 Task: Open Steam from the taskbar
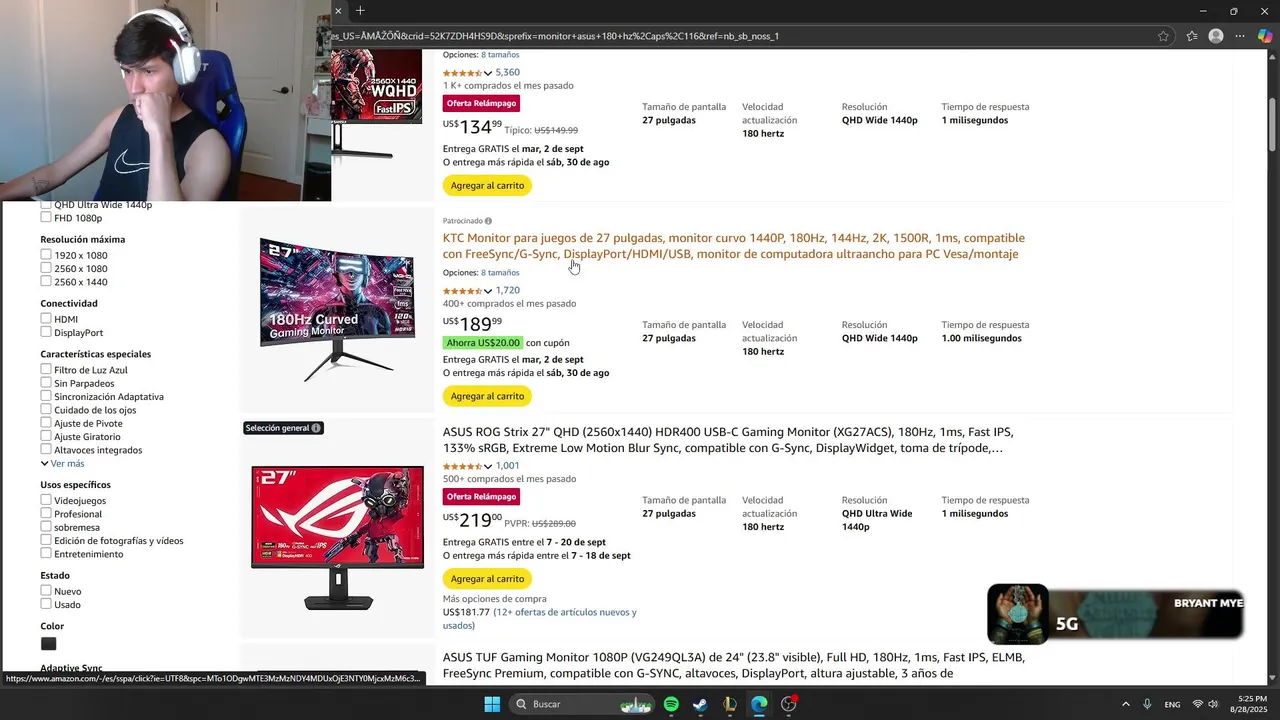click(x=700, y=704)
